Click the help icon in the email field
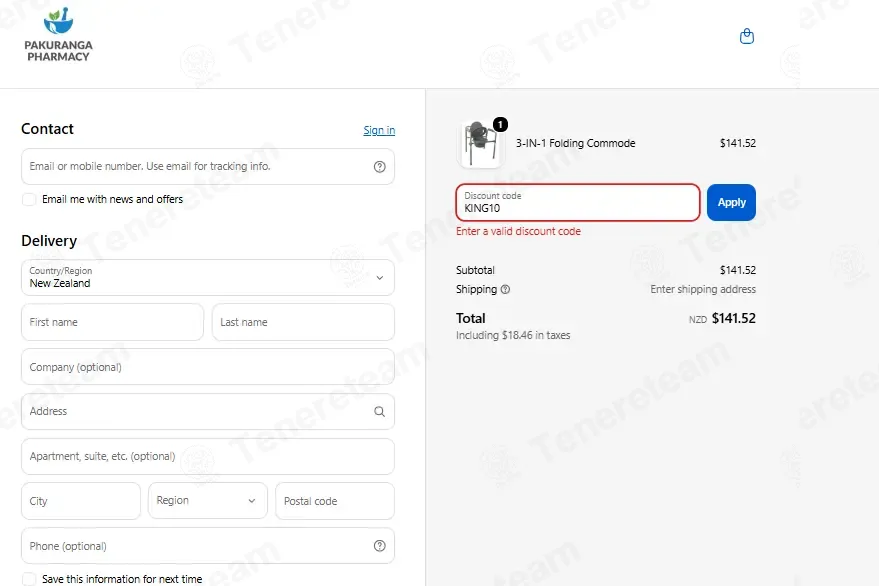The height and width of the screenshot is (586, 879). pyautogui.click(x=380, y=167)
